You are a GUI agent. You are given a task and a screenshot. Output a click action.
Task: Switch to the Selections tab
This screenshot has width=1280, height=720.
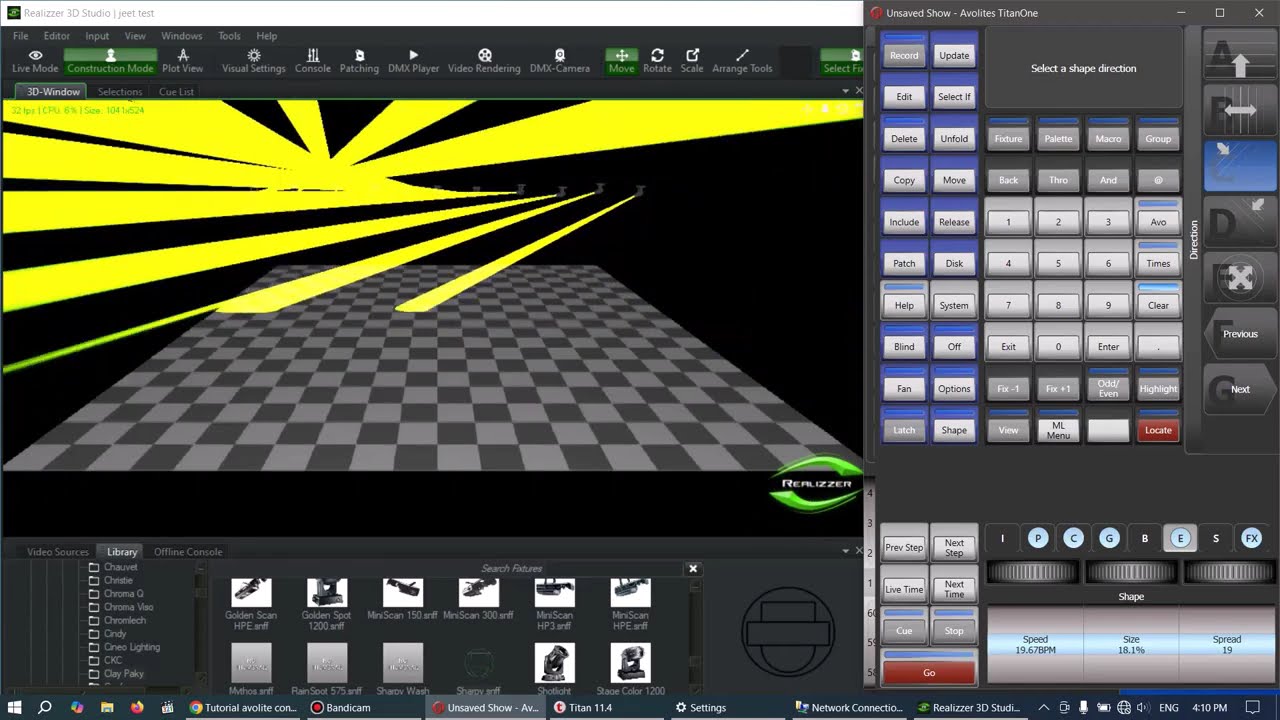tap(120, 91)
